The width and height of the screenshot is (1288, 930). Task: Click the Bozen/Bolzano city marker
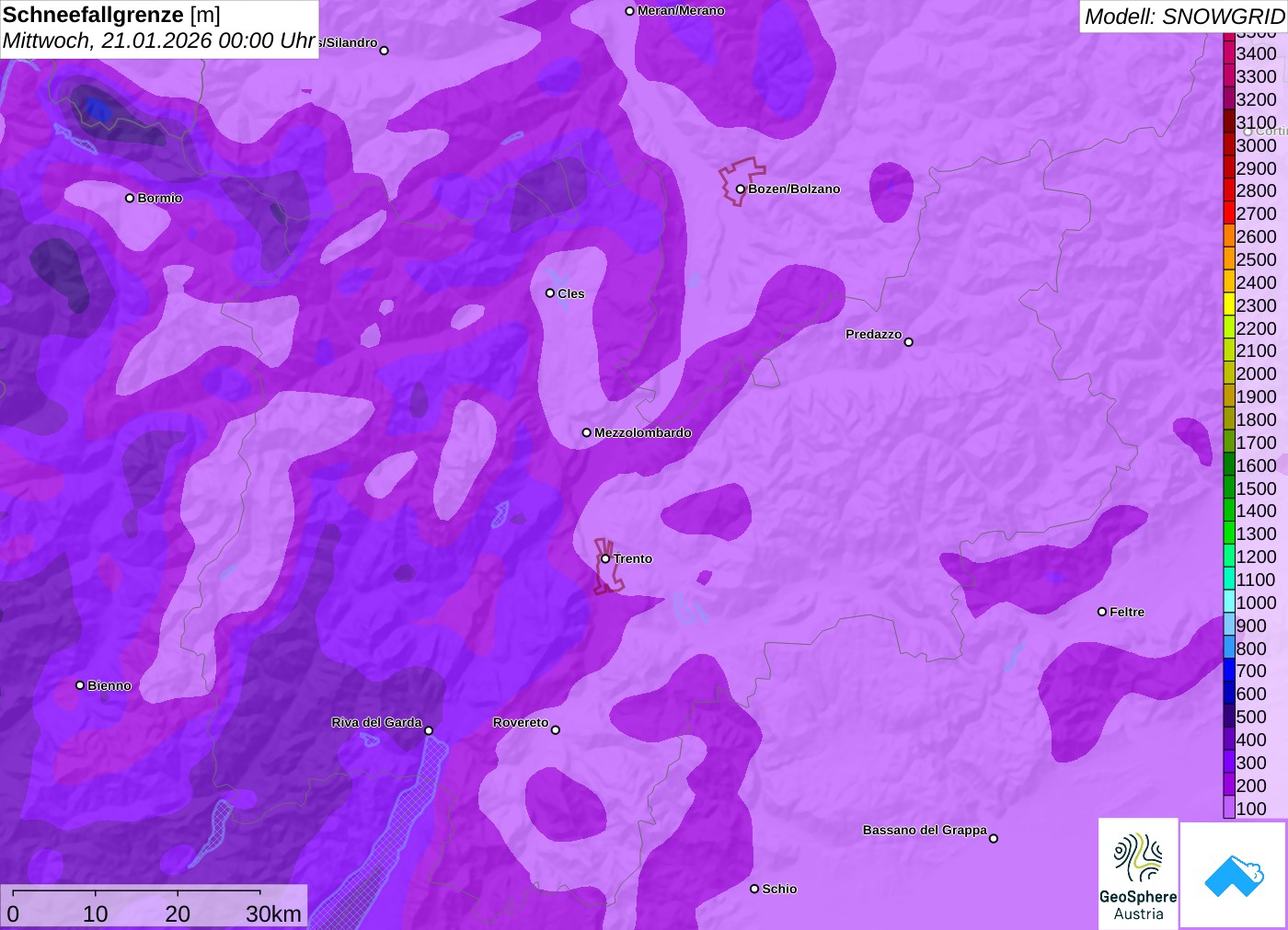coord(740,189)
